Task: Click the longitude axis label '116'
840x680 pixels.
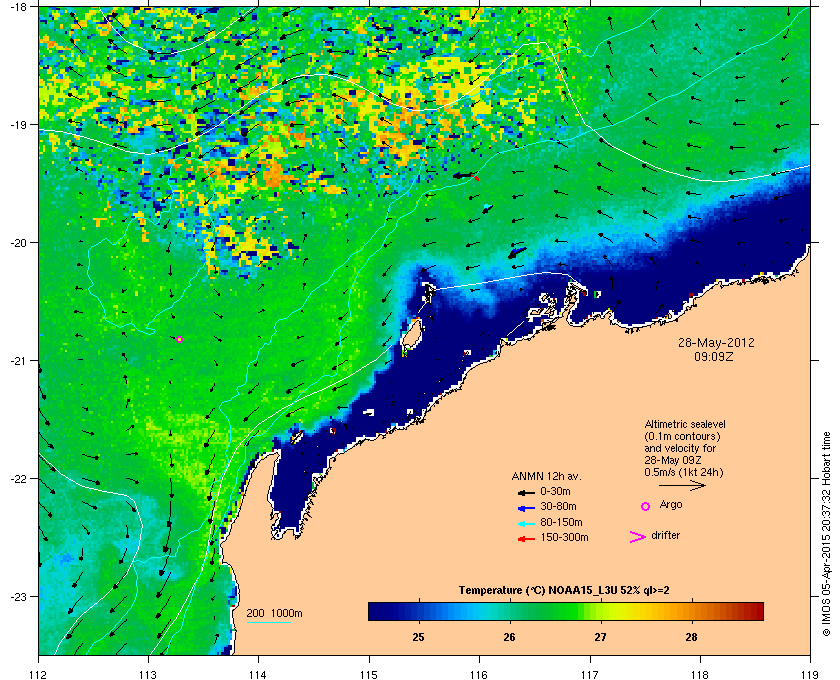Action: (479, 674)
